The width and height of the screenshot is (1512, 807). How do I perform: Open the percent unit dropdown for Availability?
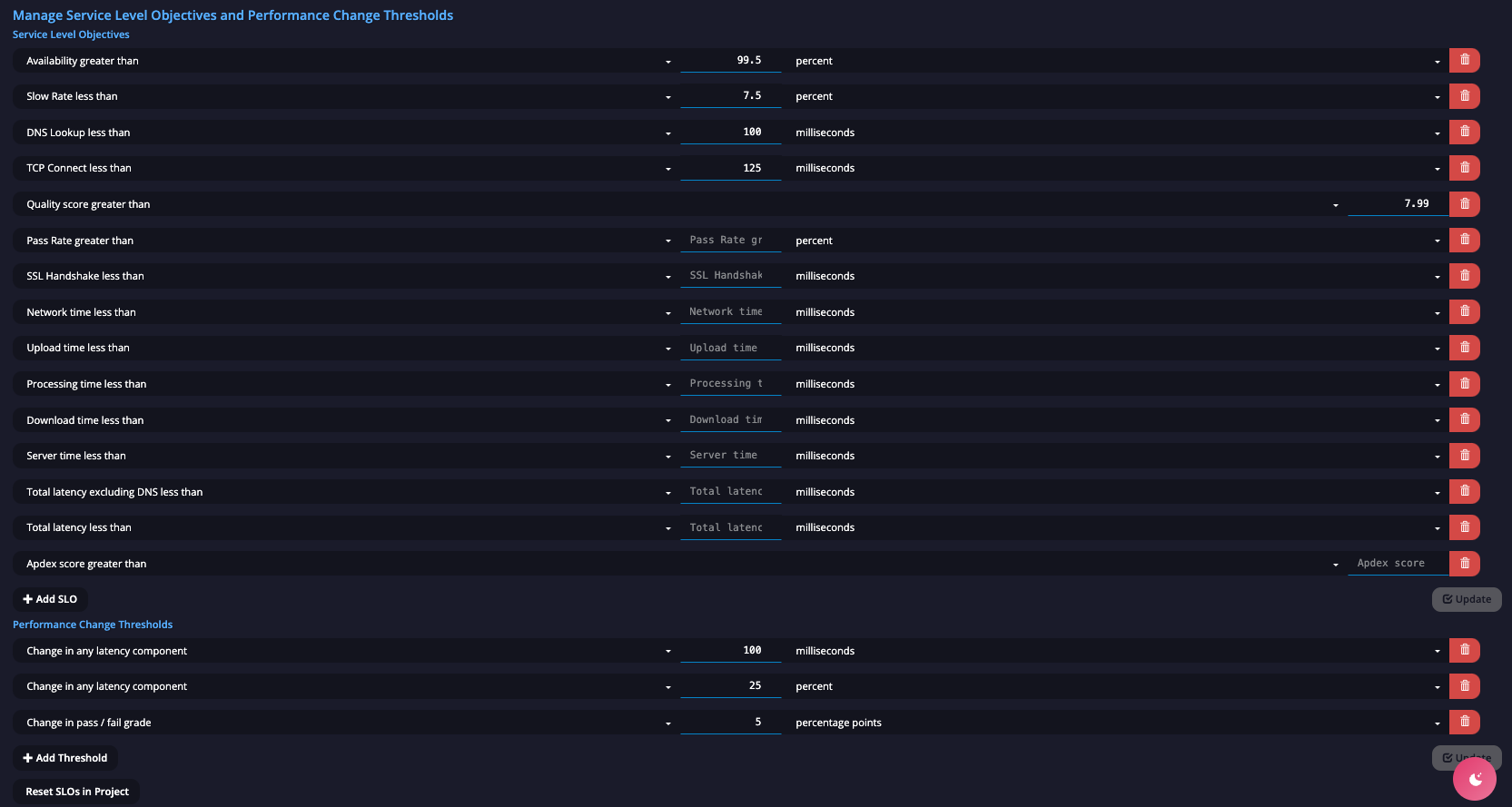click(x=1116, y=61)
